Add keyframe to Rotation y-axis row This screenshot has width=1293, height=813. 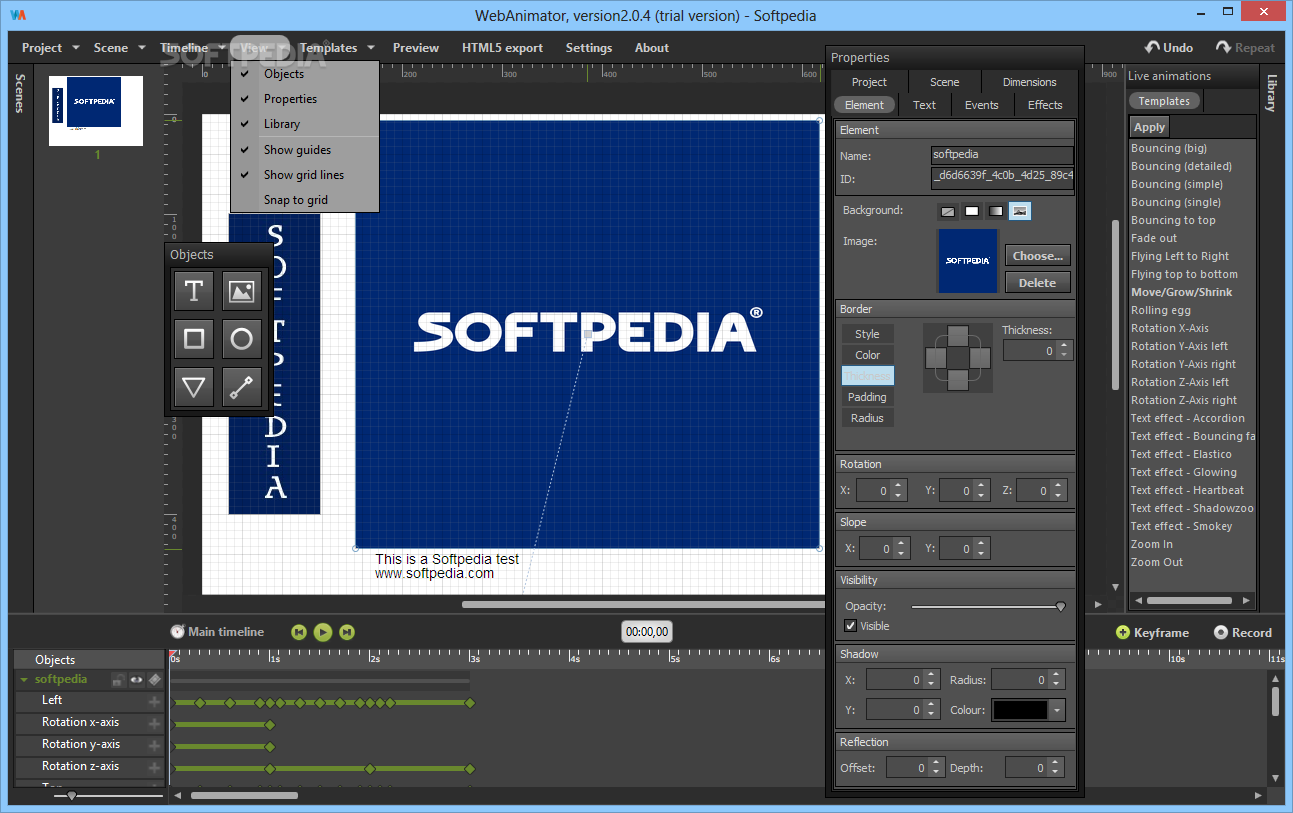click(155, 745)
